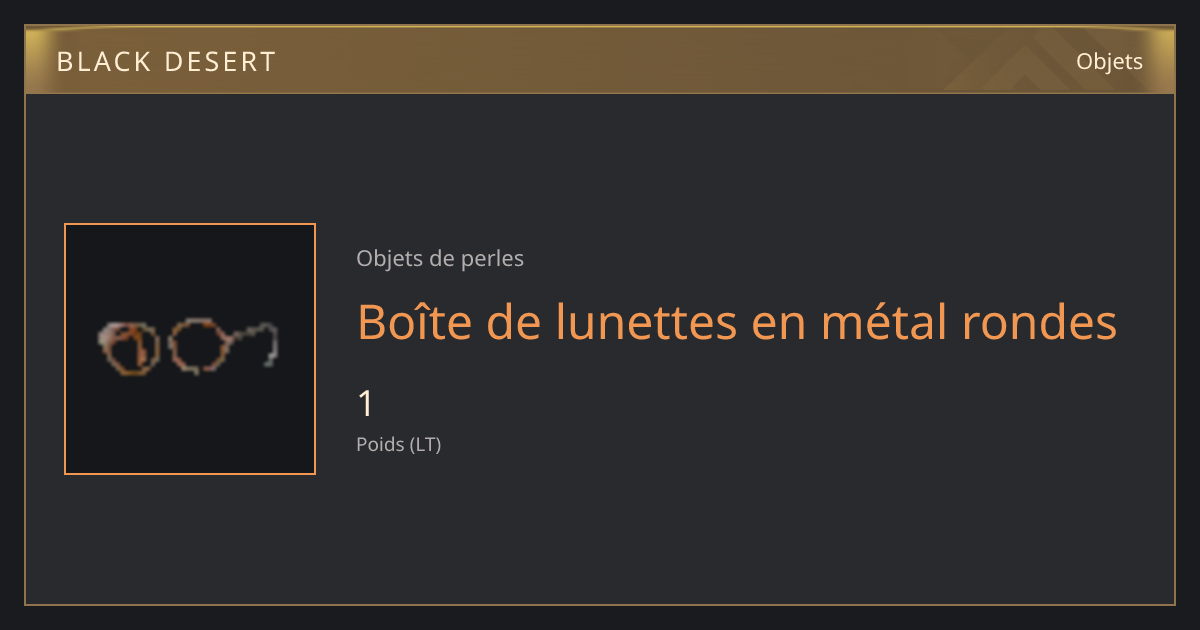This screenshot has width=1200, height=630.
Task: Select the Objets de perles category text
Action: (440, 259)
